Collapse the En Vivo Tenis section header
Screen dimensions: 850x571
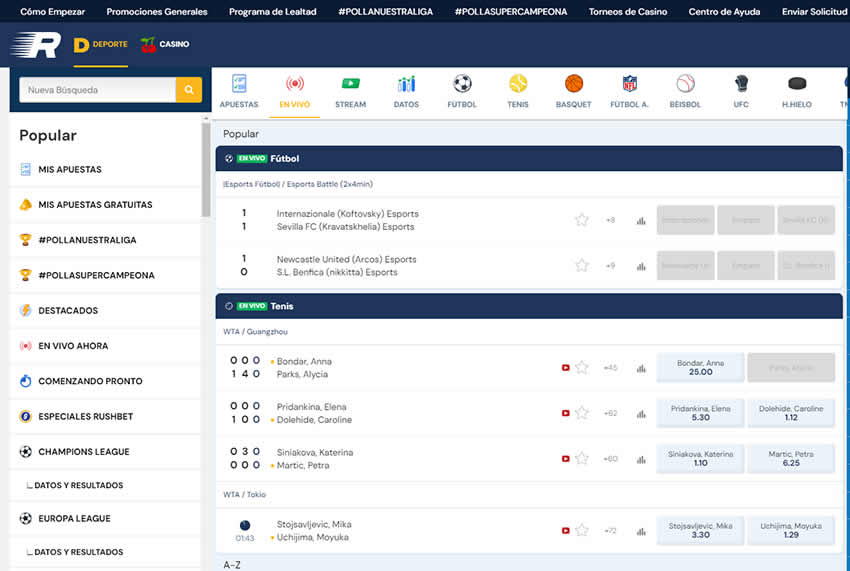coord(529,306)
